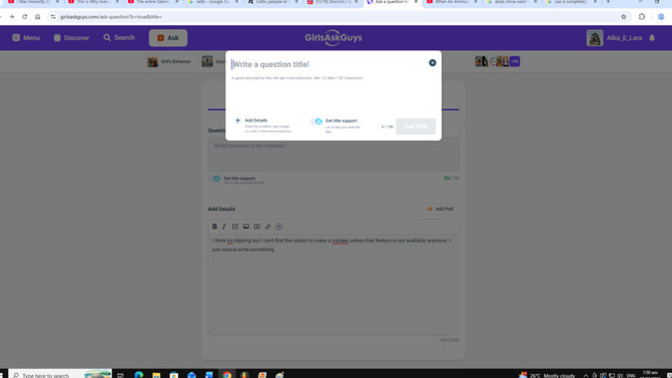Toggle bold formatting in the details editor
The width and height of the screenshot is (672, 378).
215,227
